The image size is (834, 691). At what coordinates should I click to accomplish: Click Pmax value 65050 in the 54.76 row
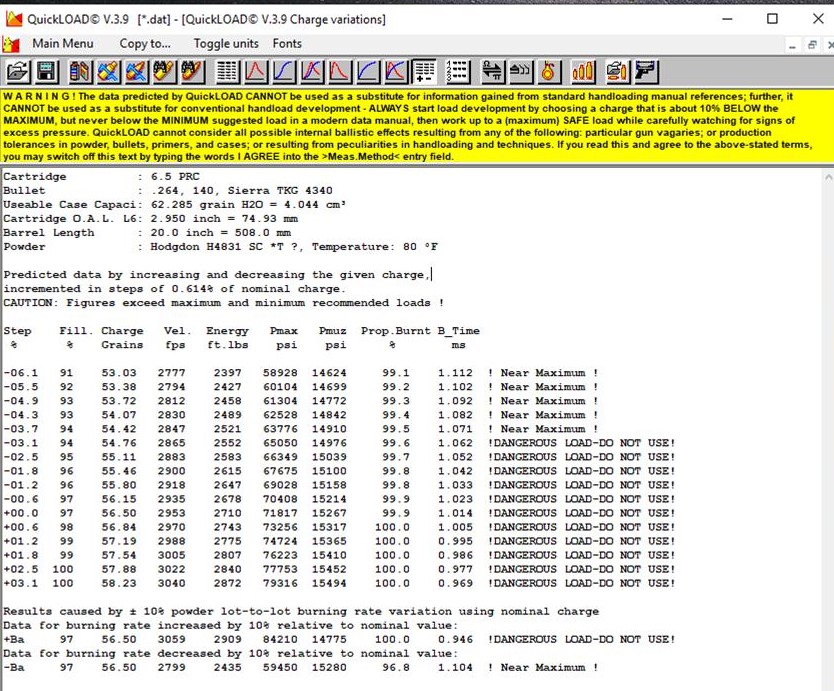tap(280, 443)
